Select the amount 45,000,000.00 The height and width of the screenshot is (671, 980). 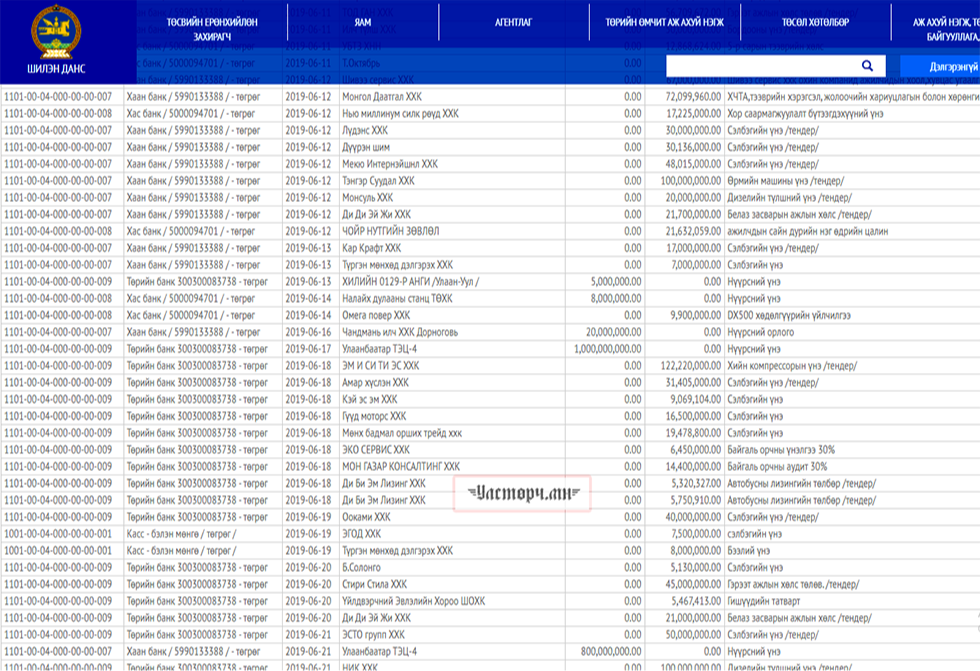[693, 585]
